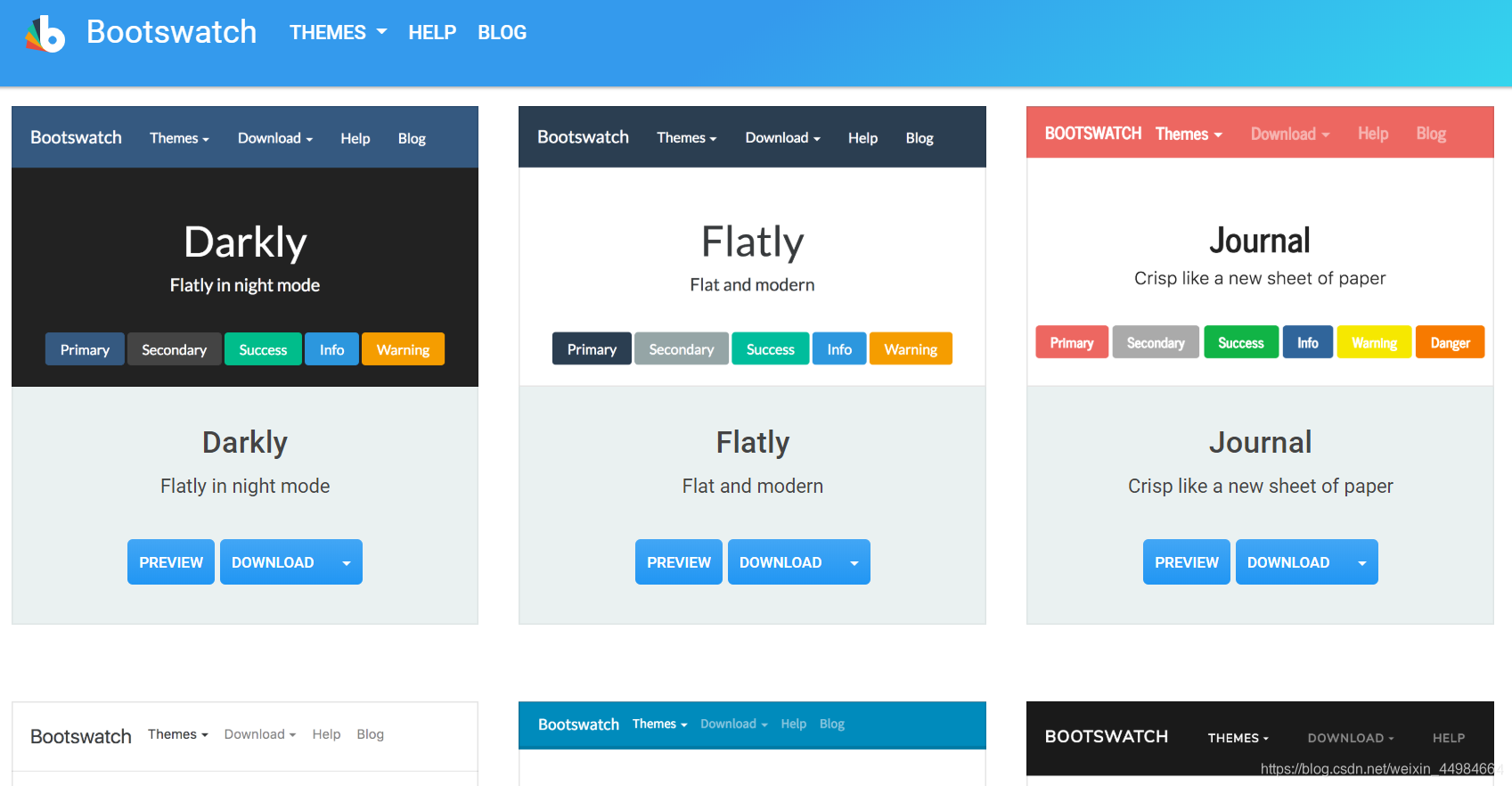Image resolution: width=1512 pixels, height=786 pixels.
Task: Click the Darkly Primary color button
Action: click(x=85, y=349)
